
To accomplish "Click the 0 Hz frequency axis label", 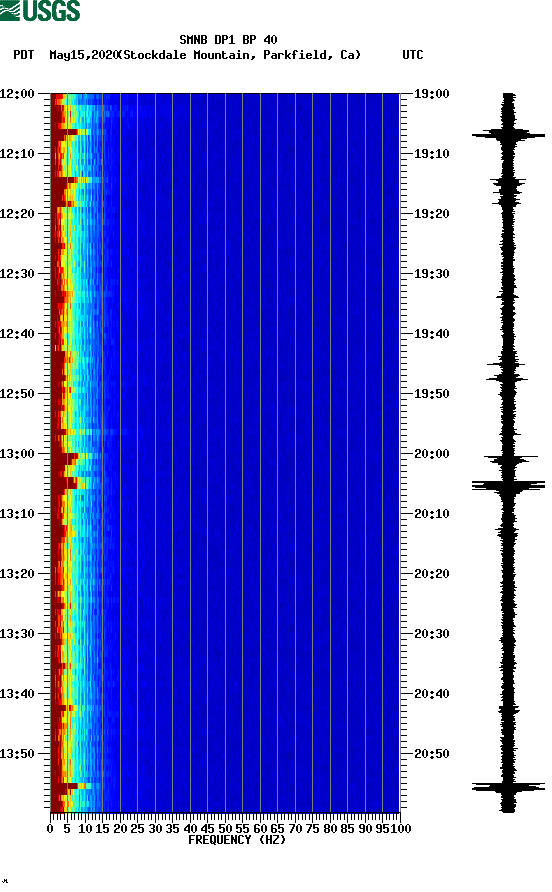I will (x=50, y=829).
